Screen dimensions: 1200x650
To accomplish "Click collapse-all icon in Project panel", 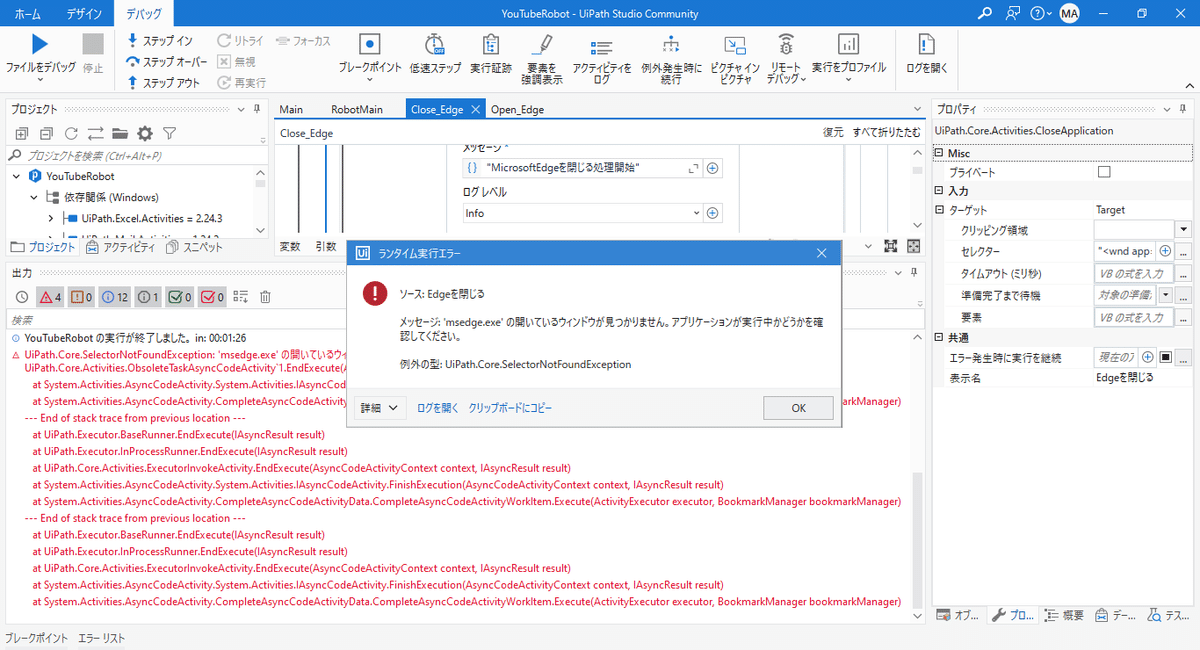I will click(46, 133).
